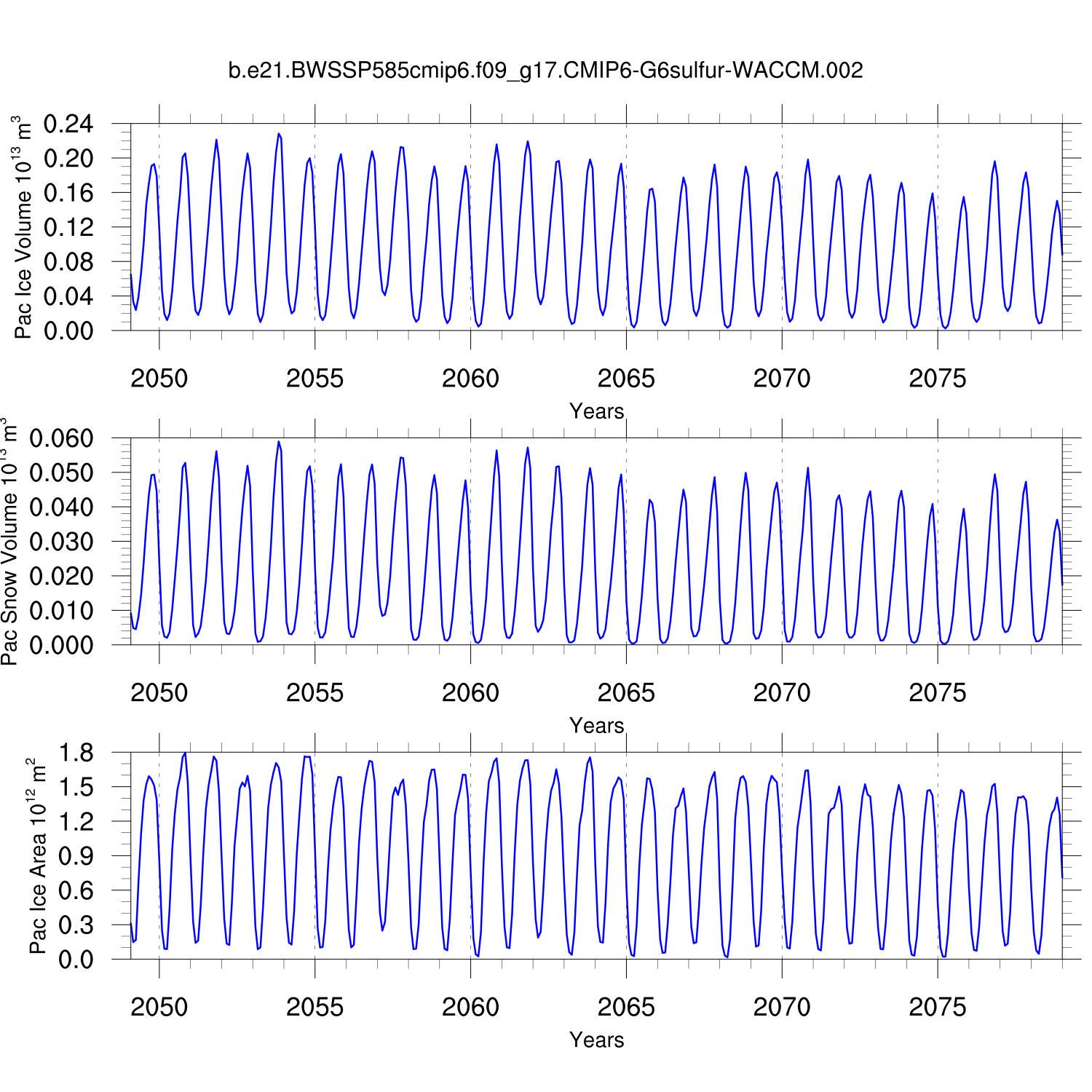This screenshot has height=1092, width=1092.
Task: Click the 2060 tick label in middle panel
Action: point(470,693)
